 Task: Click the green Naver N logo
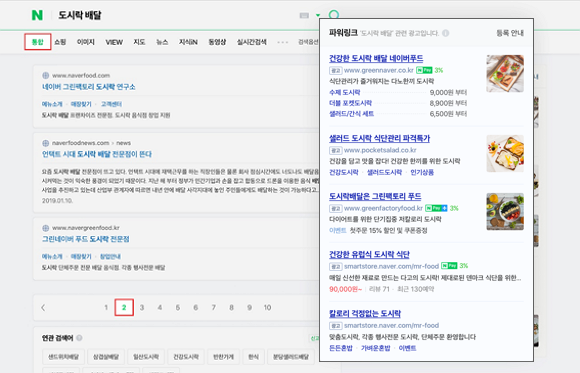click(37, 15)
